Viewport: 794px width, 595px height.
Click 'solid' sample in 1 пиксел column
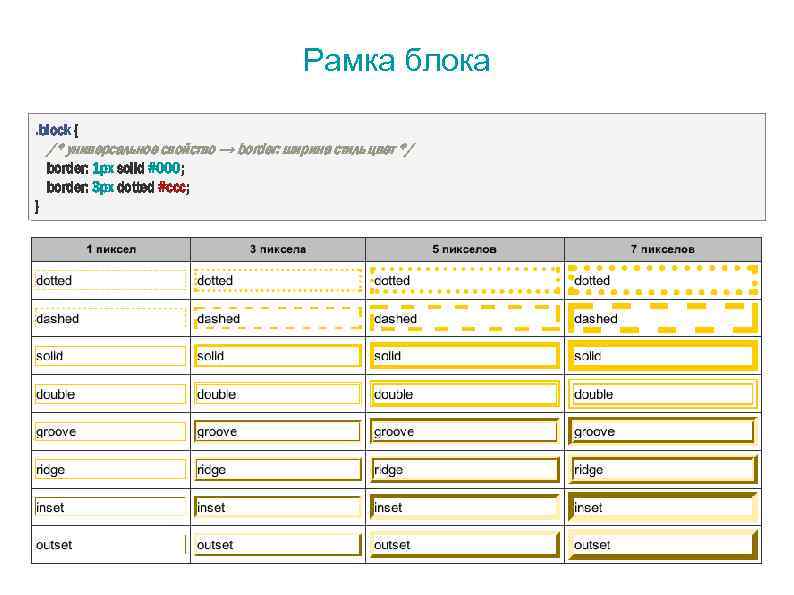(110, 356)
